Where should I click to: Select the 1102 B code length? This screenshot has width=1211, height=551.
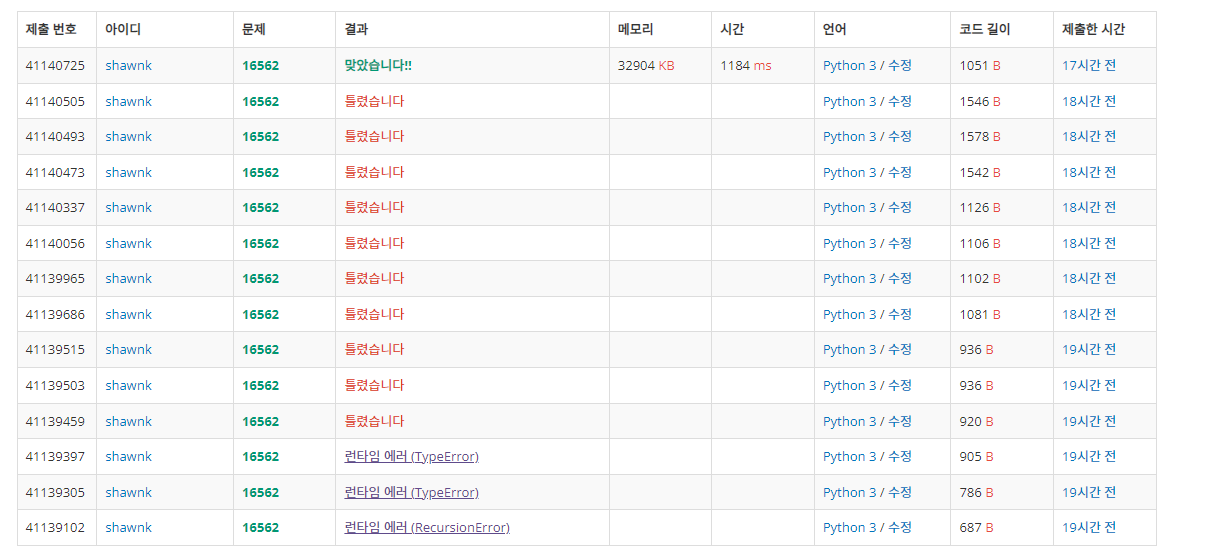pyautogui.click(x=980, y=278)
